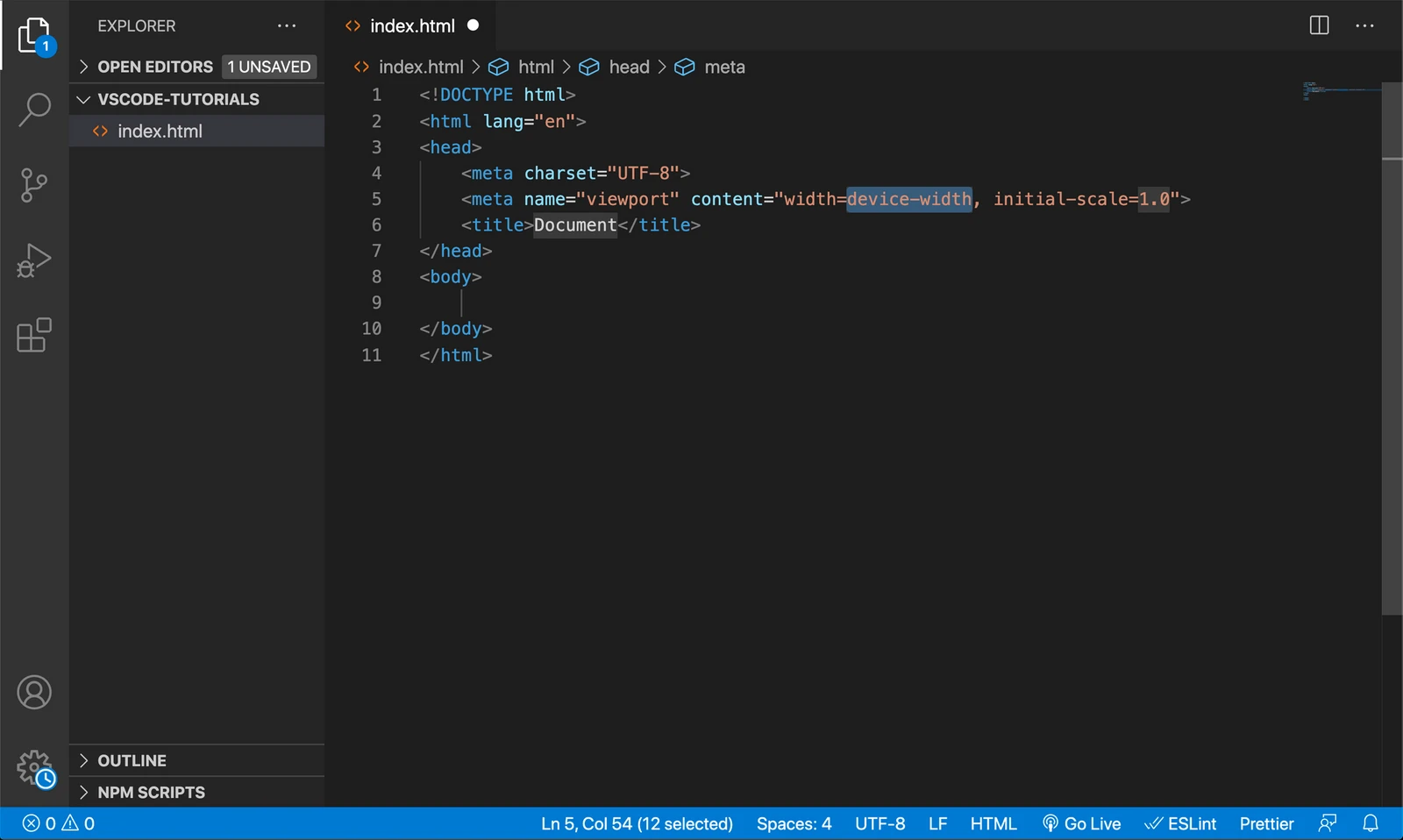Open the Search view icon
Image resolution: width=1403 pixels, height=840 pixels.
34,110
